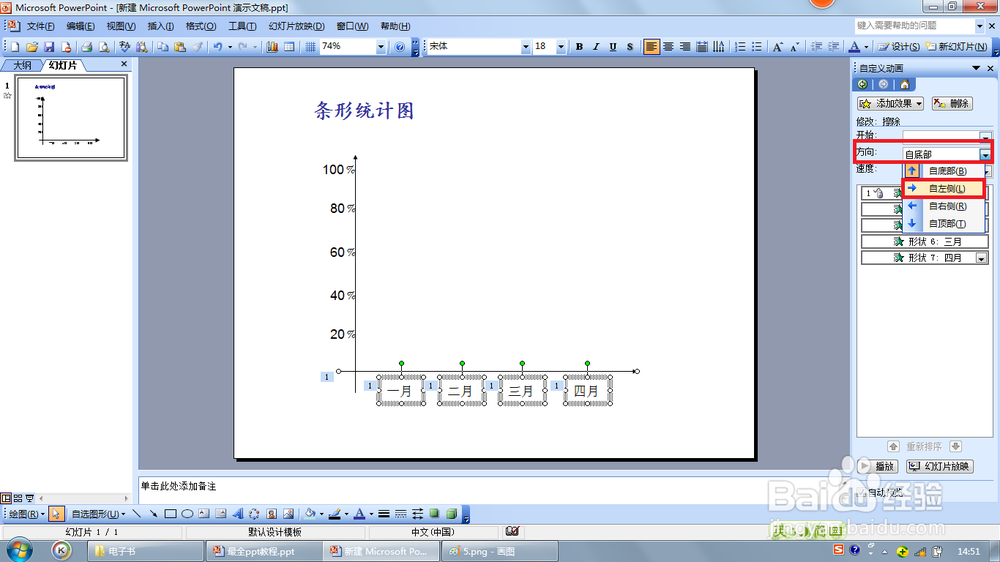Click the help search question box
The height and width of the screenshot is (562, 1000).
(915, 26)
